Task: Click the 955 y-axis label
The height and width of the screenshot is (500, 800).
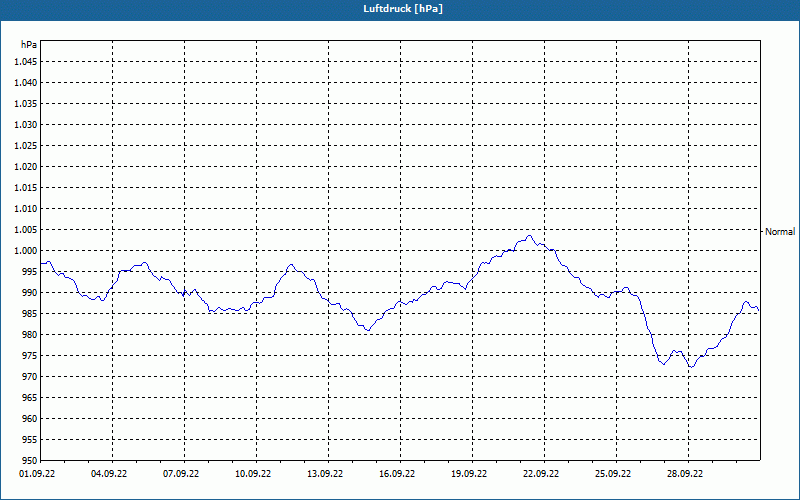Action: 30,439
